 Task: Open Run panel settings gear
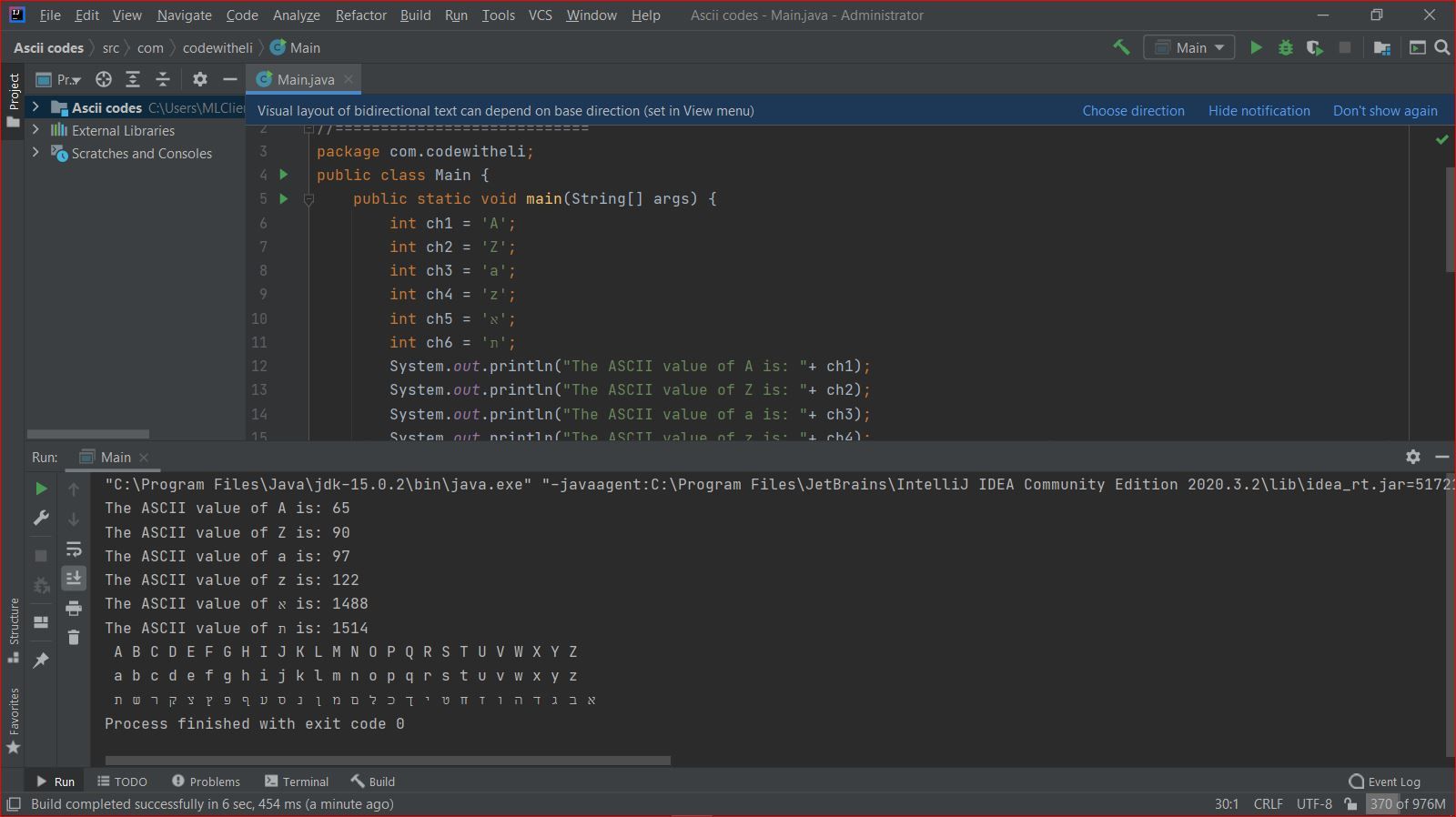pos(1412,457)
